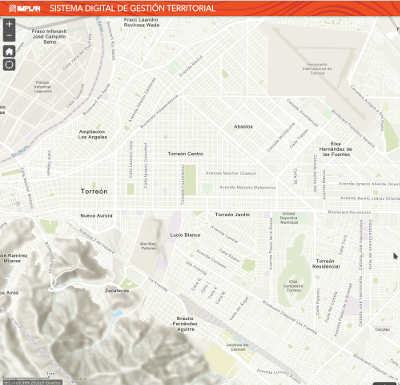This screenshot has width=400, height=385.
Task: Click the Braulio Fernández Aguirre label
Action: [x=185, y=324]
